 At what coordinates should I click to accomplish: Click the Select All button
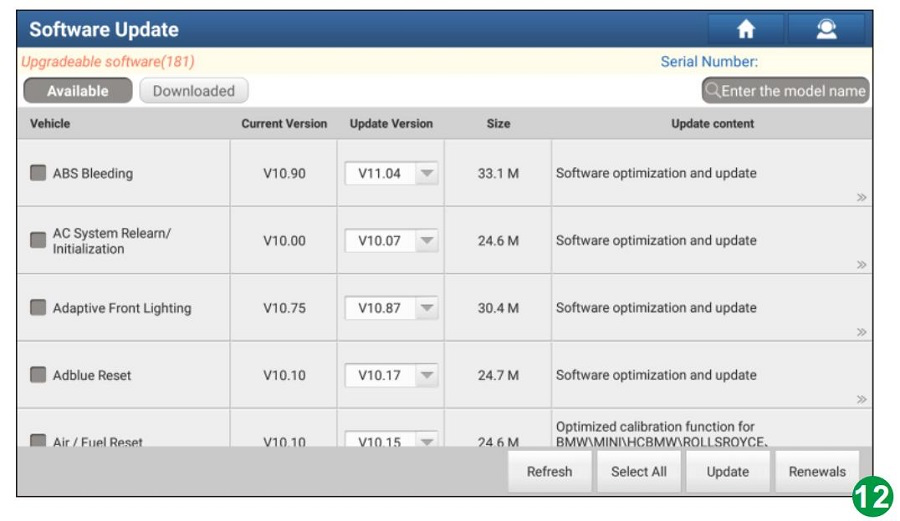click(639, 472)
